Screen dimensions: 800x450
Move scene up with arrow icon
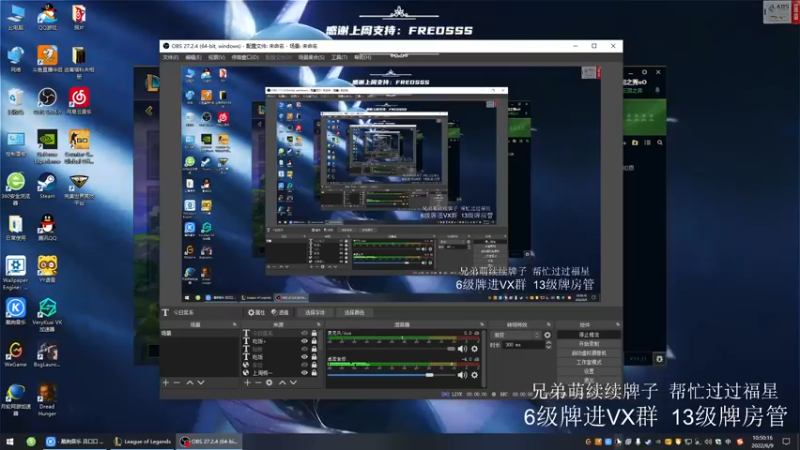[190, 382]
